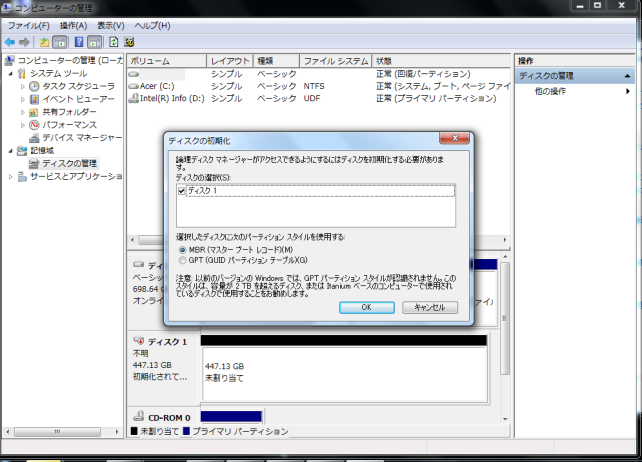Click the left tree pane horizontal scrollbar
Image resolution: width=642 pixels, height=462 pixels.
[58, 432]
